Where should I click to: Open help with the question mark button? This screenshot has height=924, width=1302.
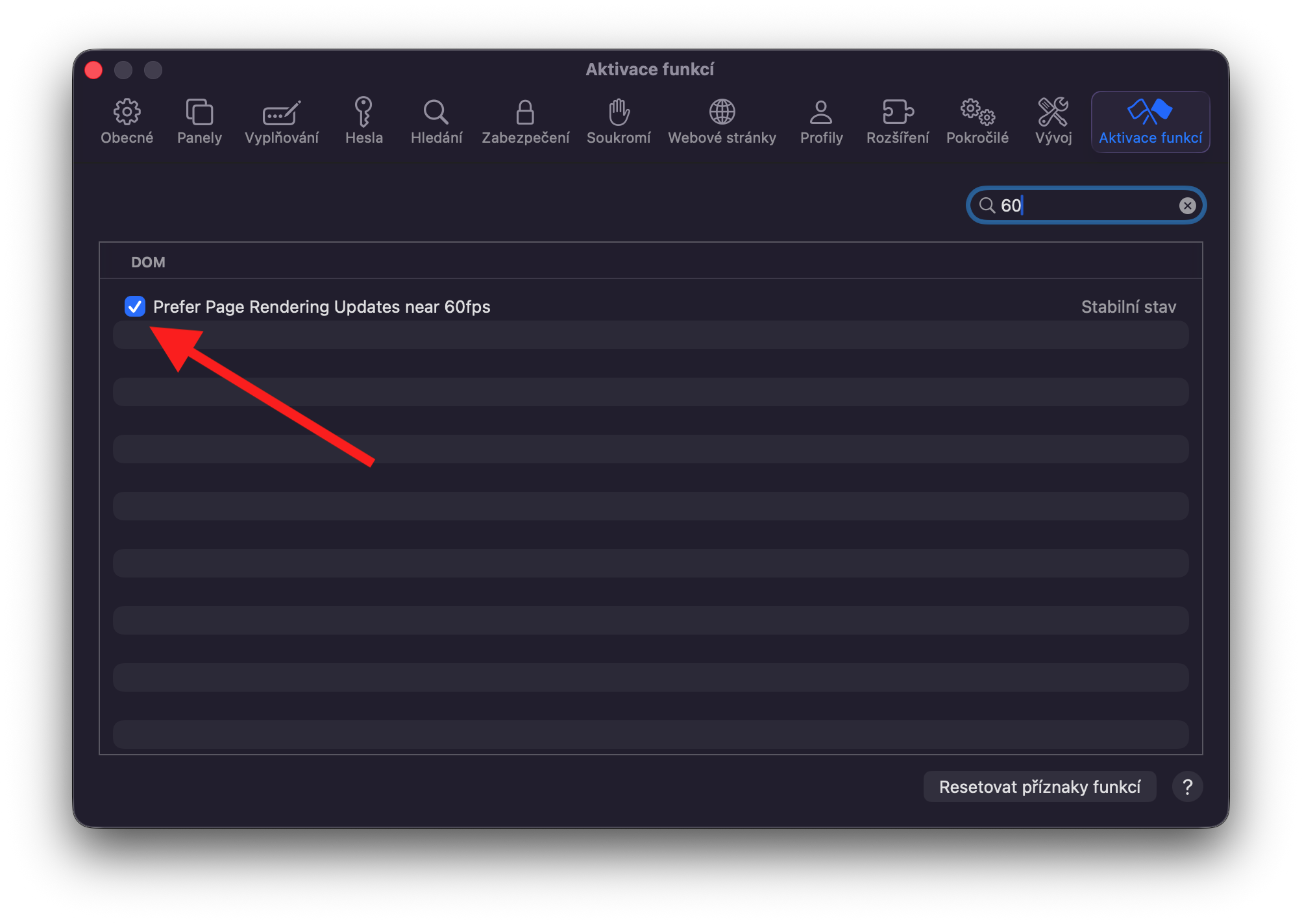[x=1187, y=786]
